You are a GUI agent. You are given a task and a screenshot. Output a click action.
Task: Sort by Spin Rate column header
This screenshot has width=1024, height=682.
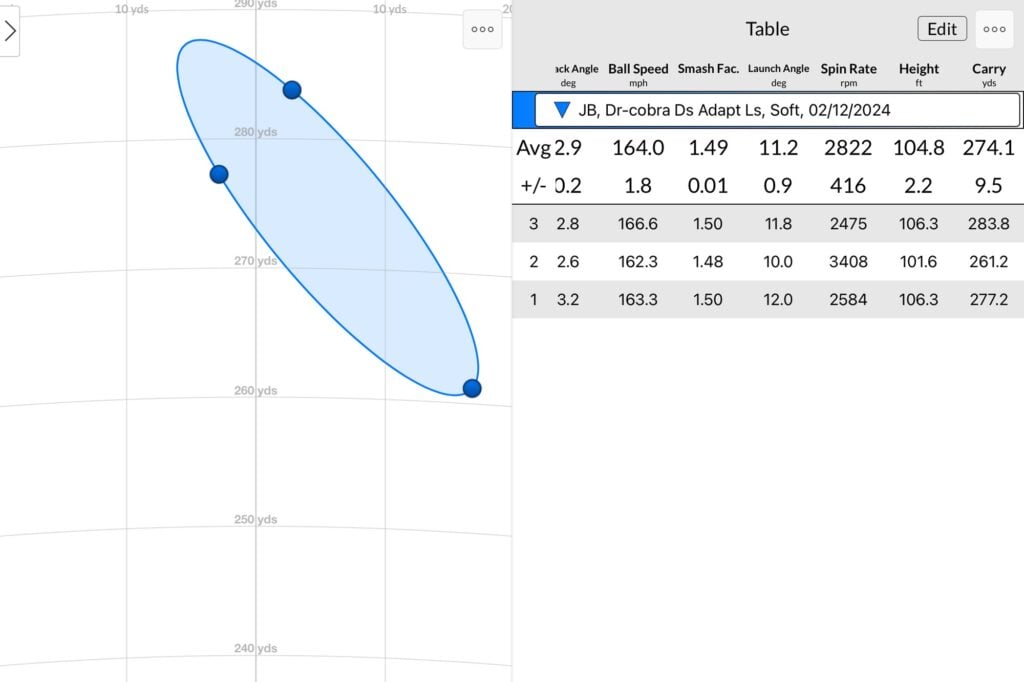848,74
